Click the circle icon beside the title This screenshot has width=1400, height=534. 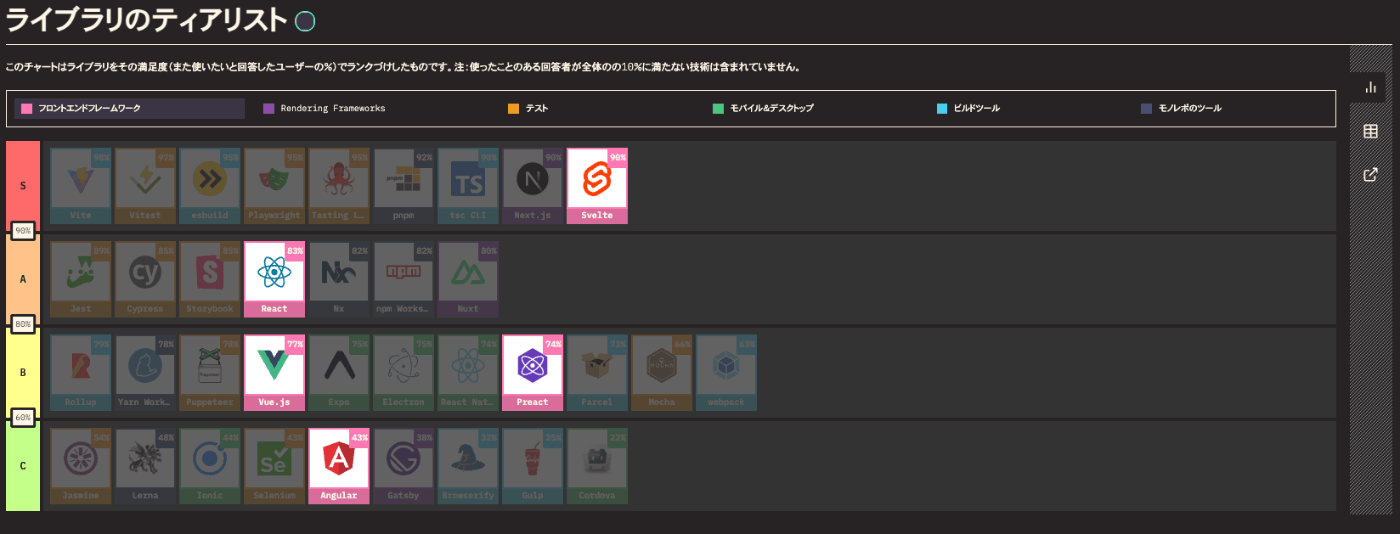[305, 21]
